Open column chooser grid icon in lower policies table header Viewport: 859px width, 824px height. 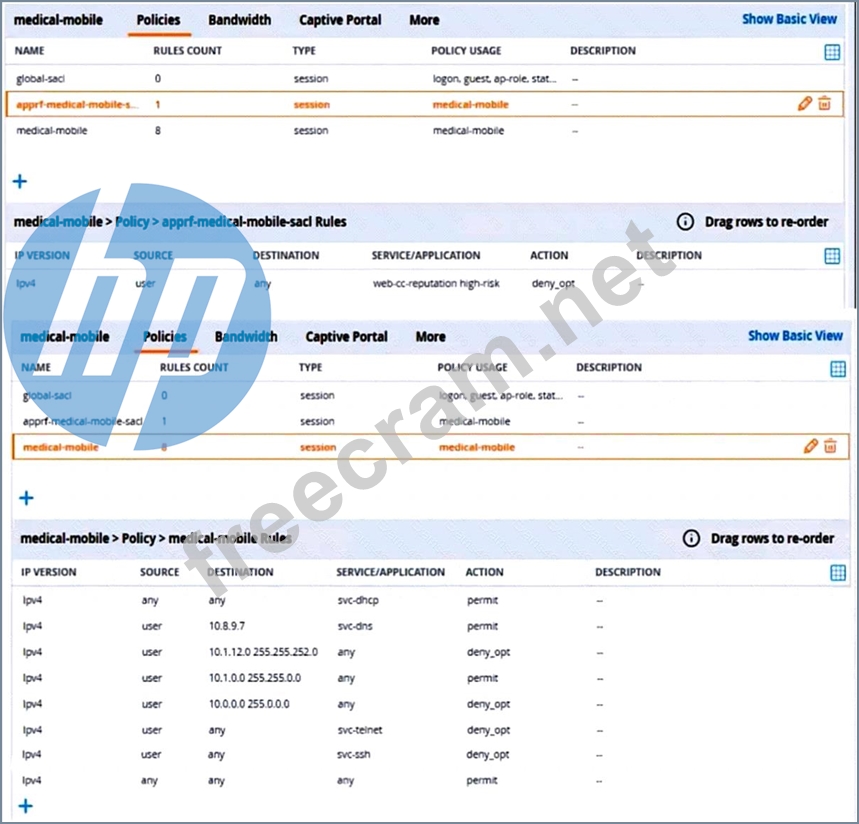[838, 369]
